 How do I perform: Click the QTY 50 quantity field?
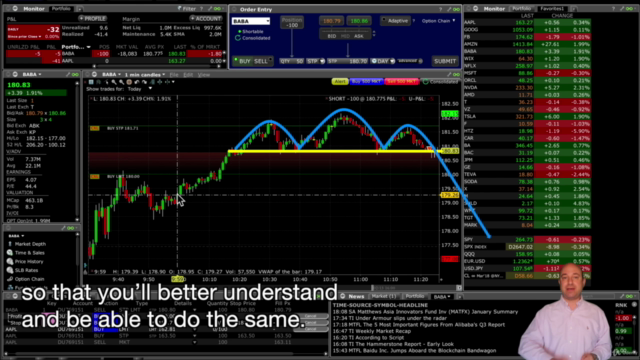(291, 61)
